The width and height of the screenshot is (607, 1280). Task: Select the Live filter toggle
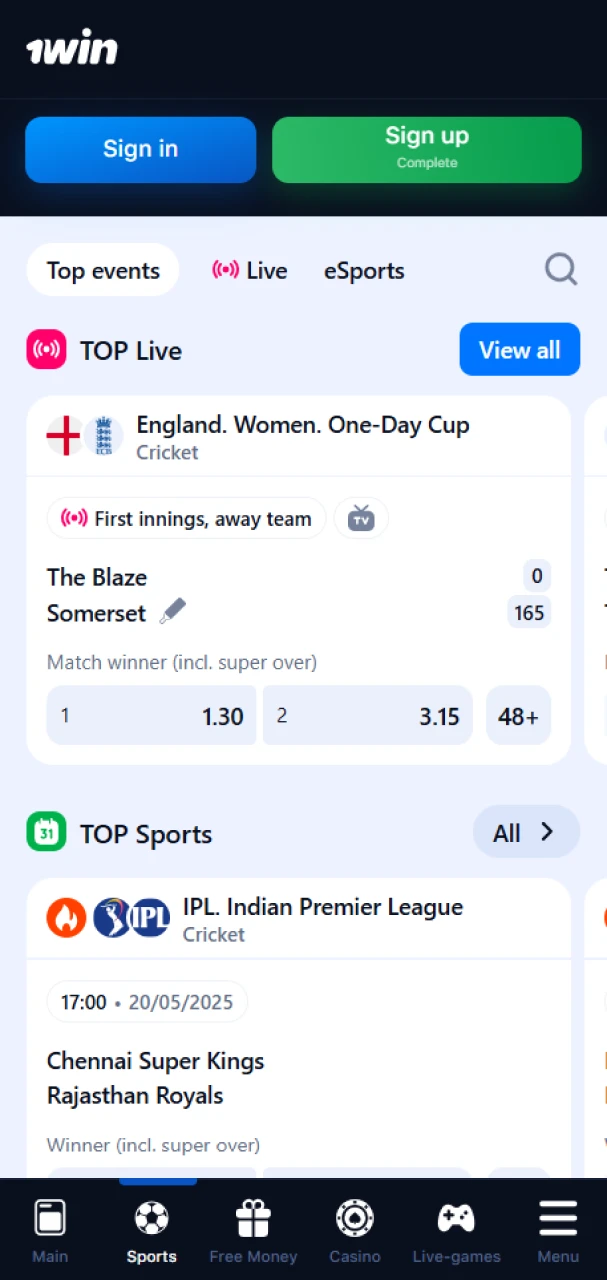coord(249,270)
